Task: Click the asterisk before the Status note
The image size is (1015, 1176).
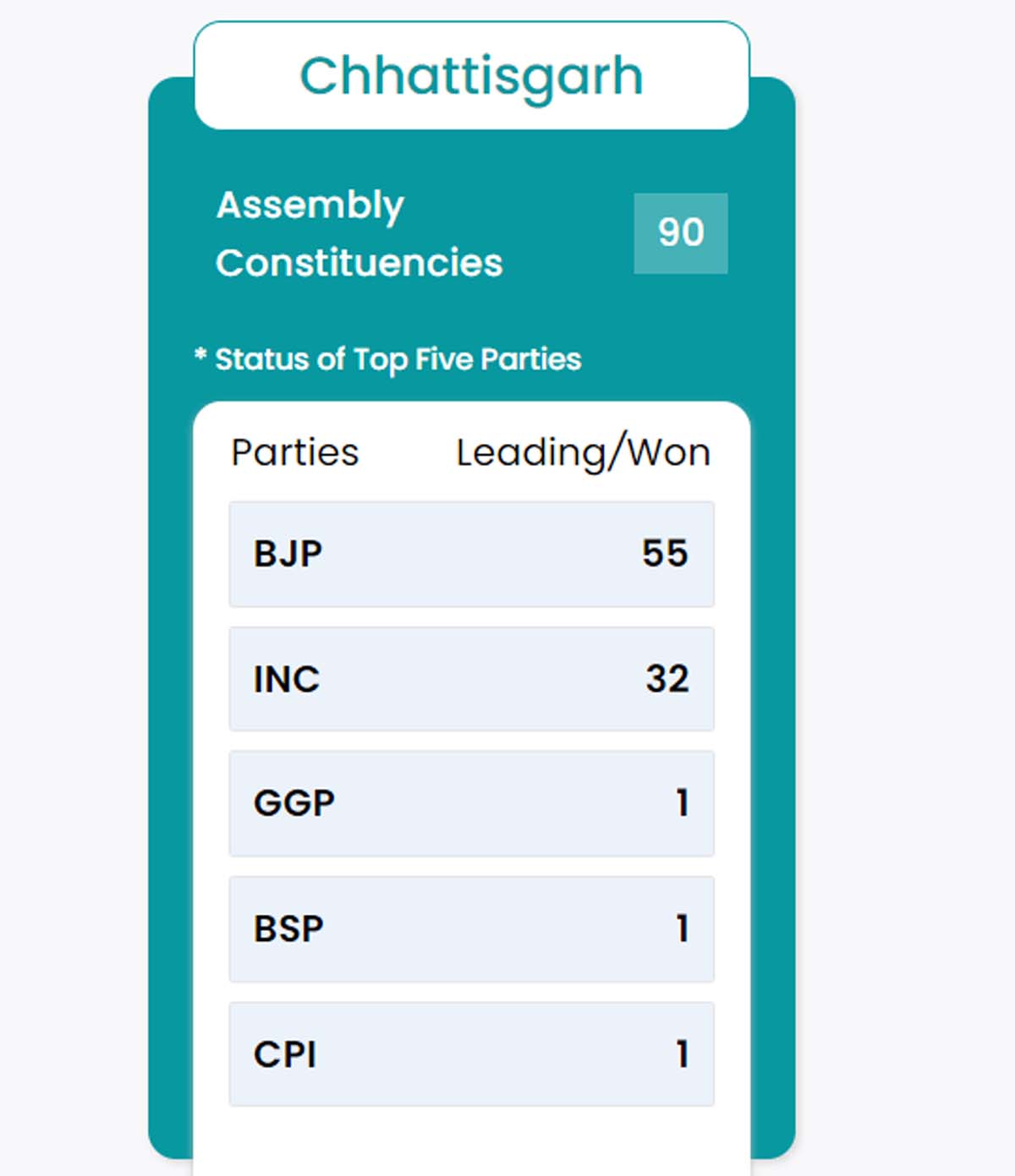Action: point(200,355)
